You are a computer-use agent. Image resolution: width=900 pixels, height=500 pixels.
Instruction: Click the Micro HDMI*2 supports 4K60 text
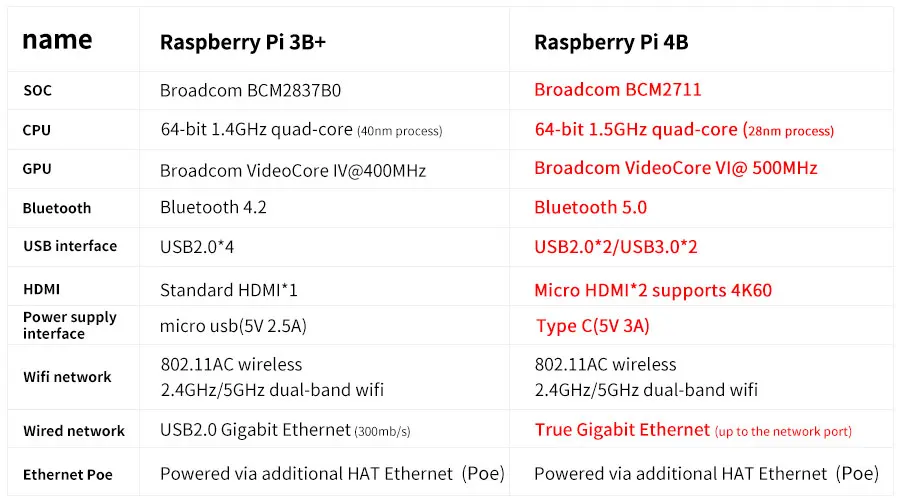[x=653, y=291]
